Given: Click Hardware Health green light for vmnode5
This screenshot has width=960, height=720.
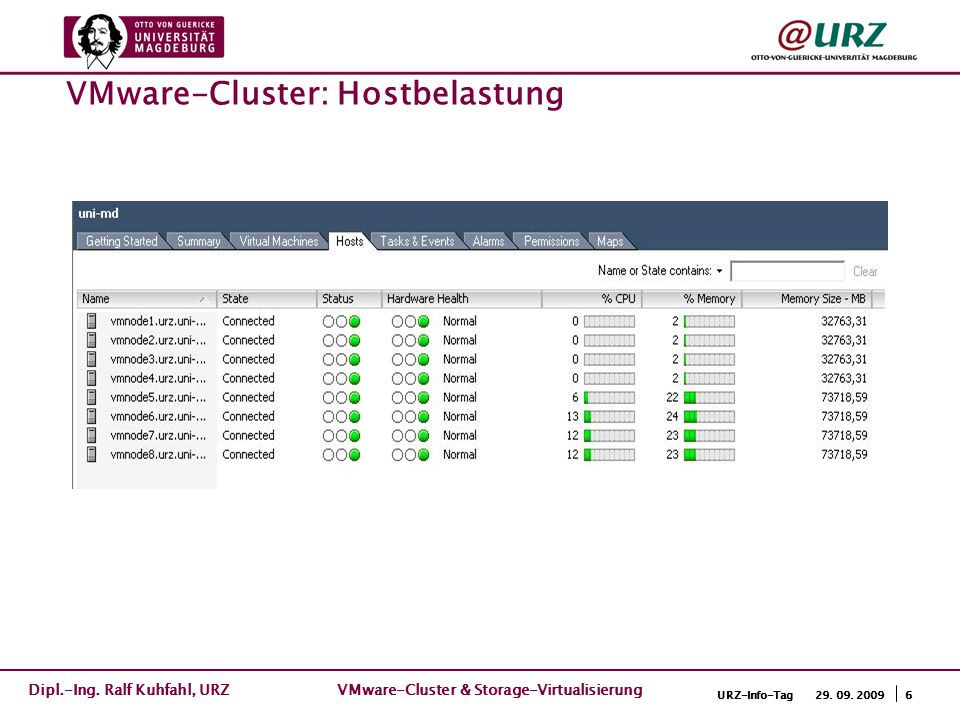Looking at the screenshot, I should tap(423, 397).
